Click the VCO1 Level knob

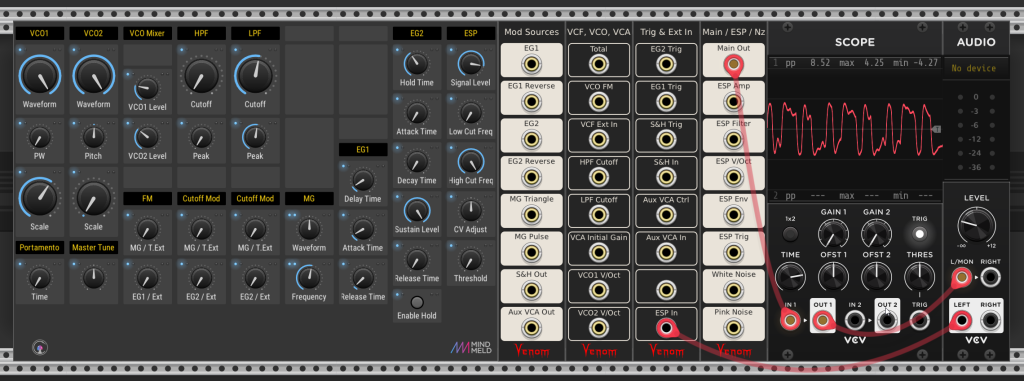pyautogui.click(x=148, y=88)
